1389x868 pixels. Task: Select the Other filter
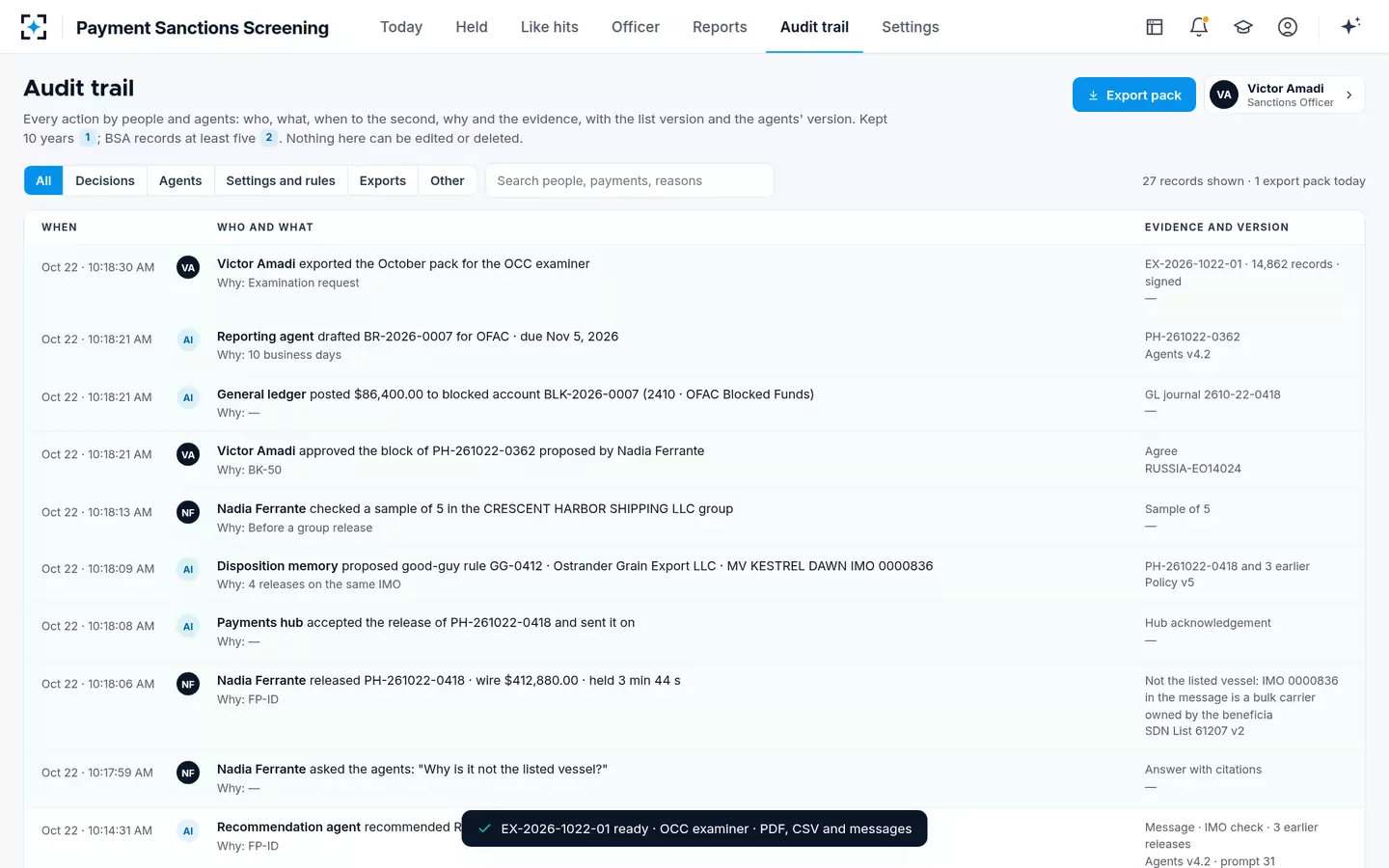coord(448,180)
